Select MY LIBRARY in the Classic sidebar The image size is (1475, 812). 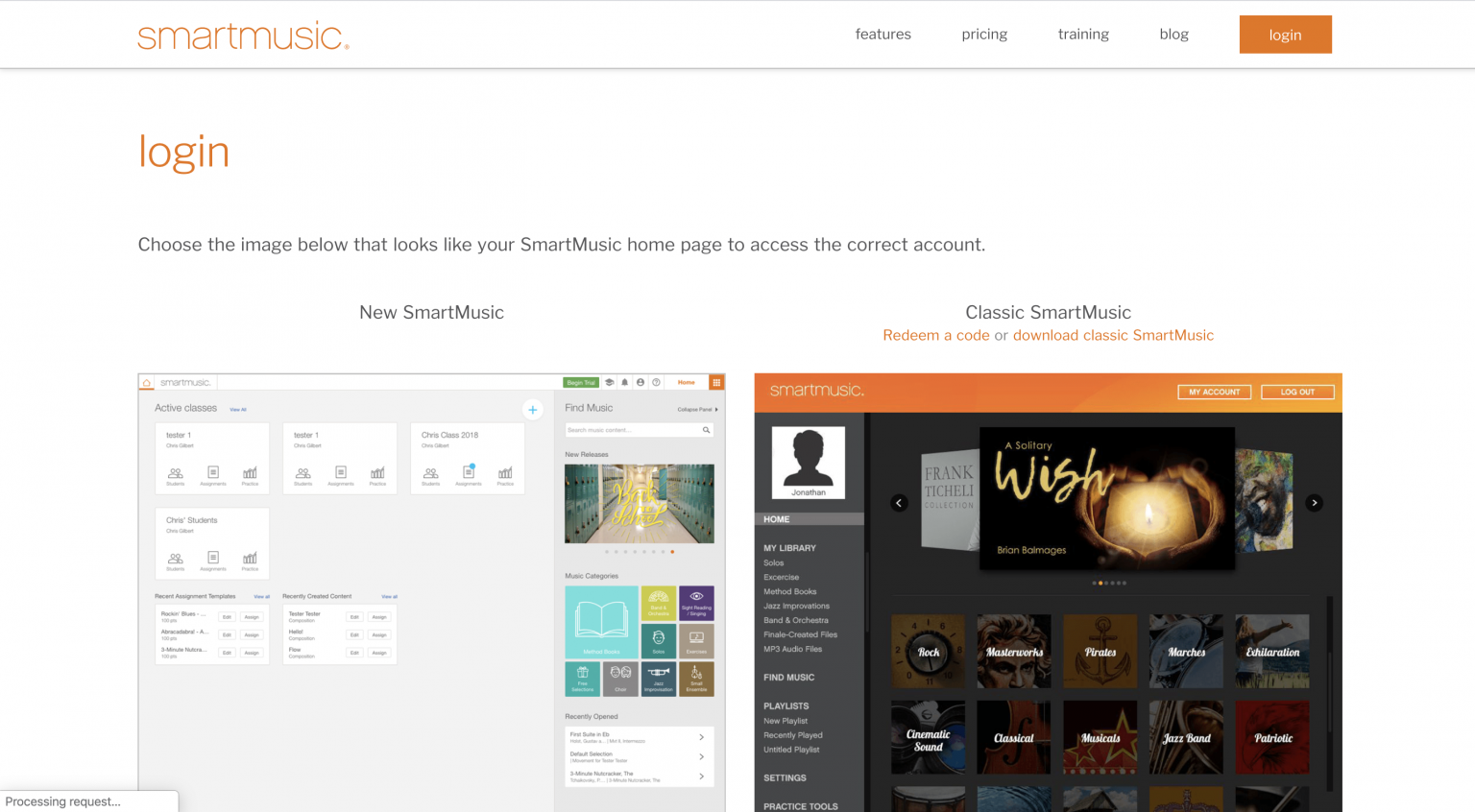(x=789, y=548)
